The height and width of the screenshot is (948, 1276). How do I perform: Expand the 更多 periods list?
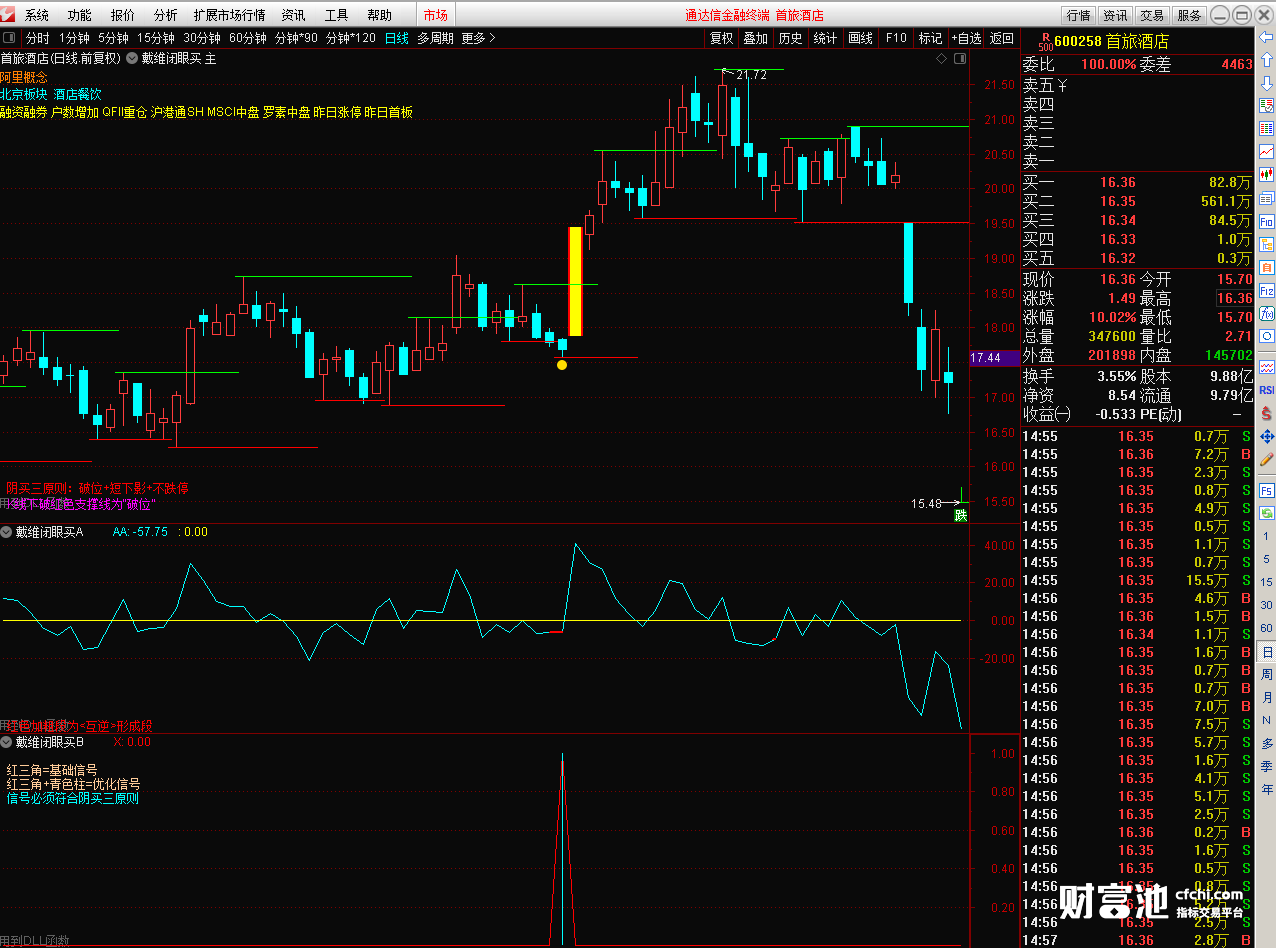pos(478,38)
